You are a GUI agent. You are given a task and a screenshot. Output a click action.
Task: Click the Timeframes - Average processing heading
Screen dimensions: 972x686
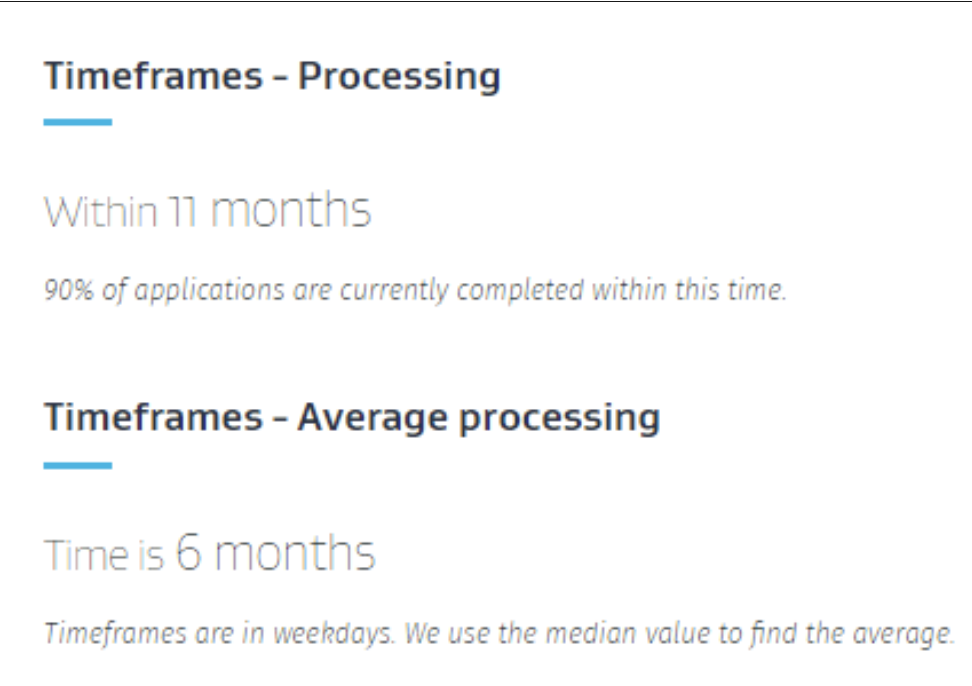coord(351,419)
